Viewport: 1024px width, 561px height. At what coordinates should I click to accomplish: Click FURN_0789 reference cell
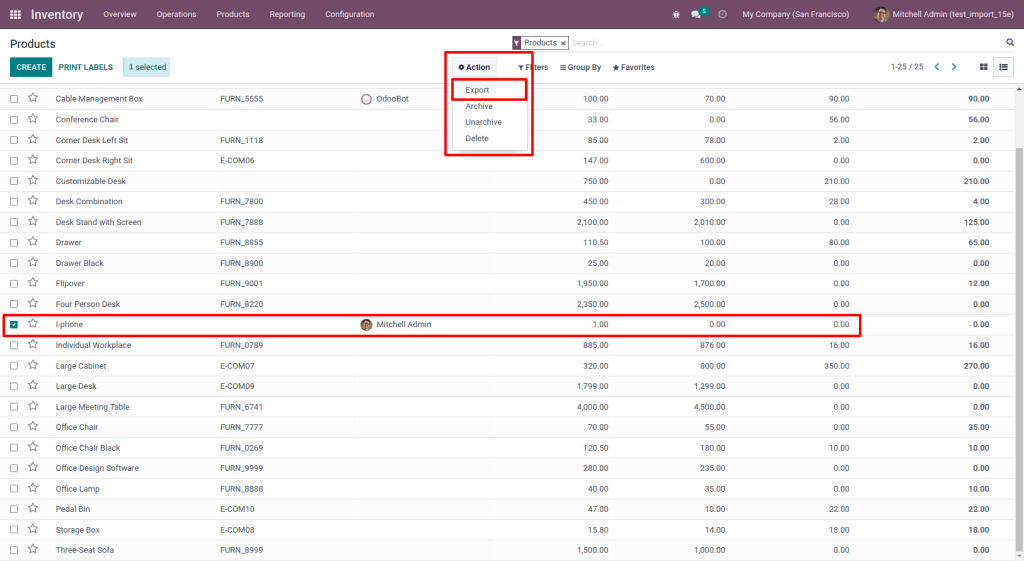coord(242,345)
